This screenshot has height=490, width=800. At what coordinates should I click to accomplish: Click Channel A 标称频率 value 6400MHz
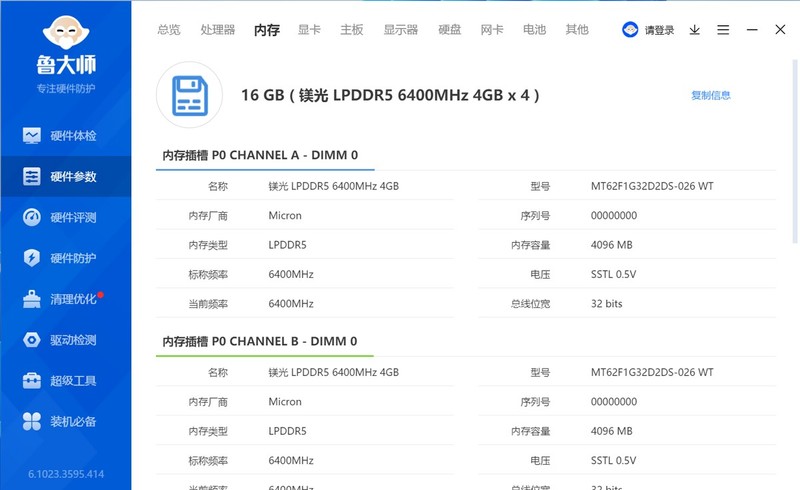pos(291,274)
